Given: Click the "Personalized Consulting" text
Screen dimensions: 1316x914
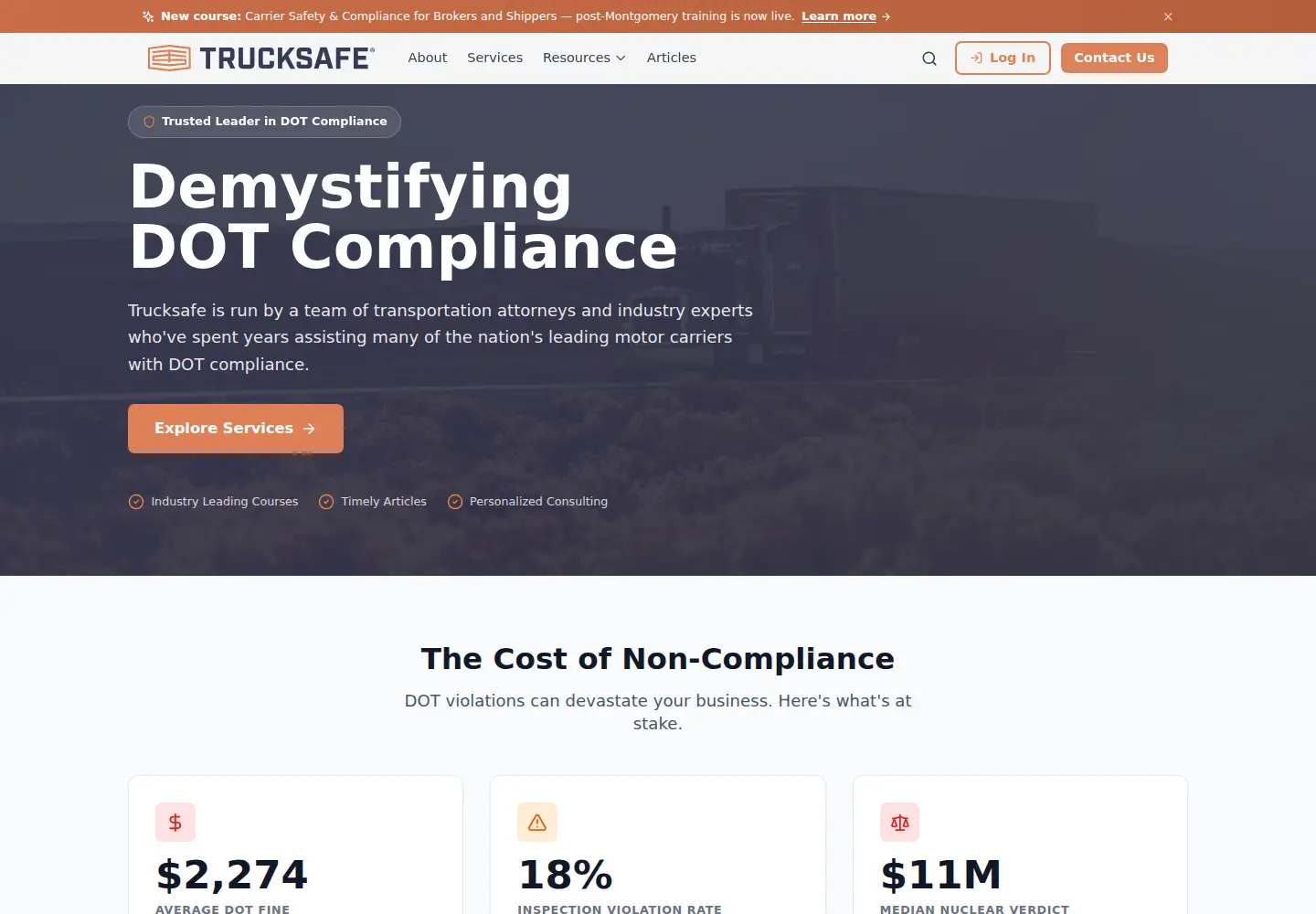Looking at the screenshot, I should point(538,502).
